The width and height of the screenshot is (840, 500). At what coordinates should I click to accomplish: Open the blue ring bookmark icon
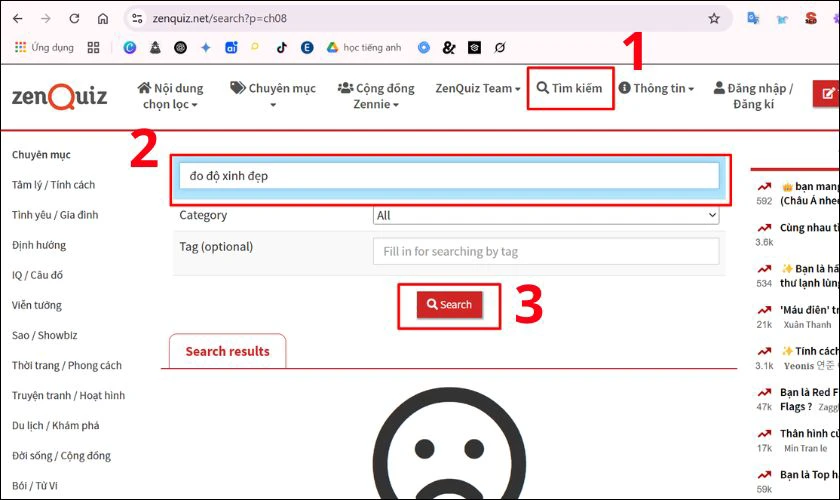click(x=424, y=48)
